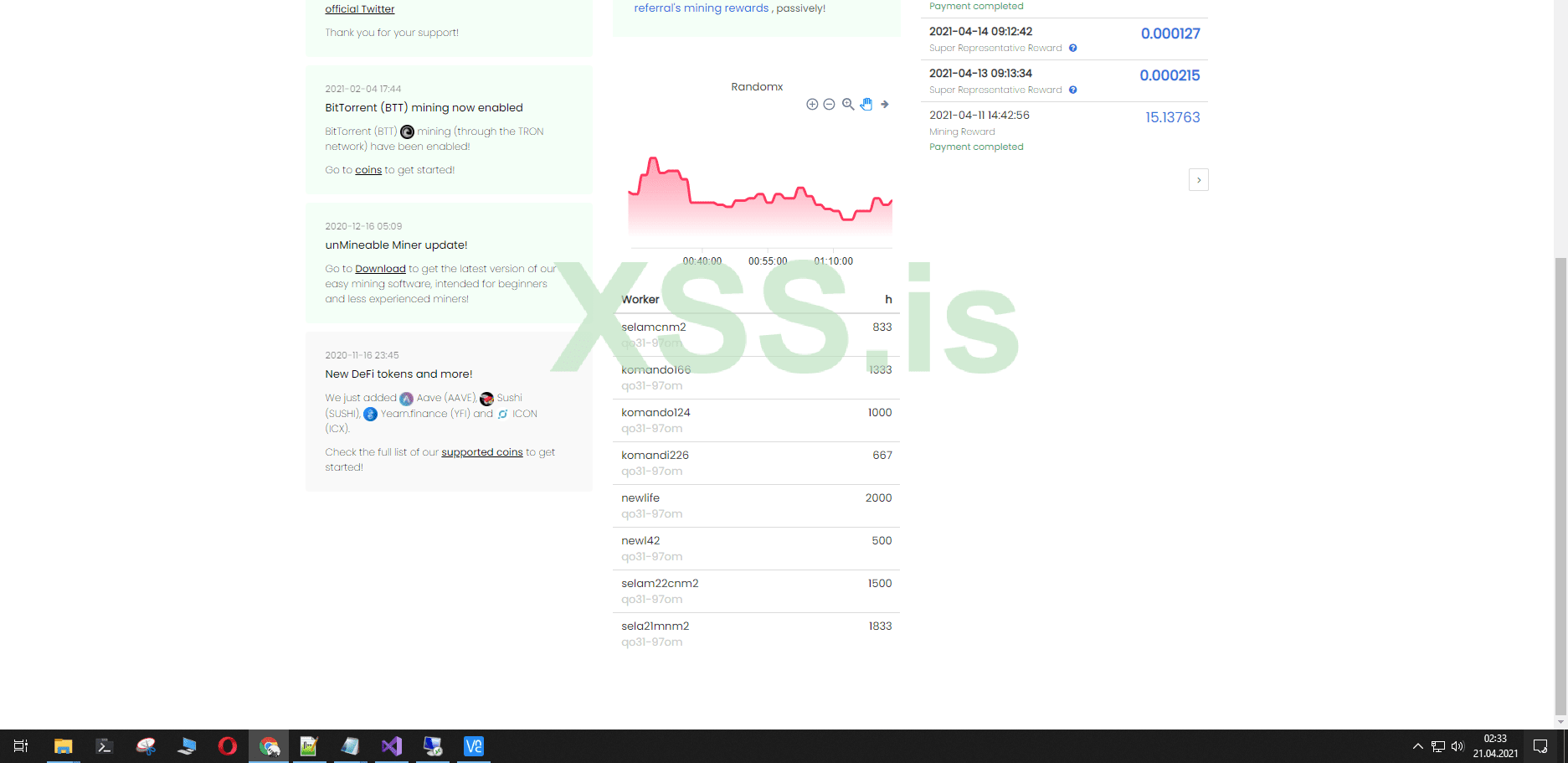1568x763 pixels.
Task: Click the 0.000215 reward amount
Action: pyautogui.click(x=1170, y=75)
